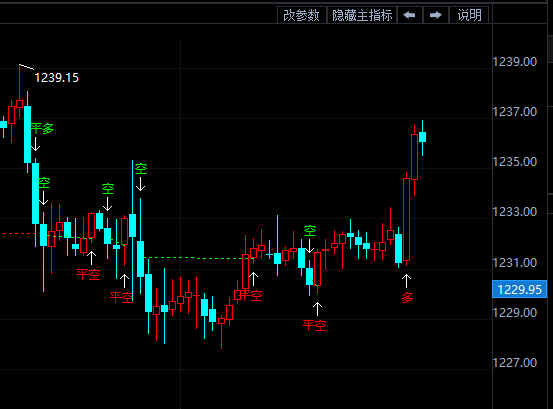
Task: Click the 1239.00 price axis label
Action: 514,62
